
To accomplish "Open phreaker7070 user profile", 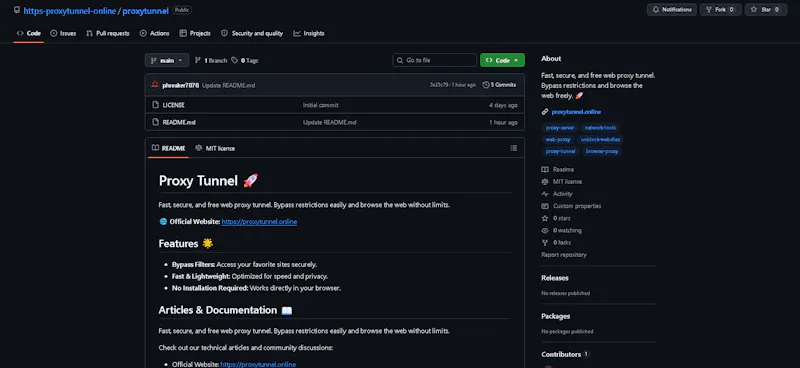I will 181,85.
